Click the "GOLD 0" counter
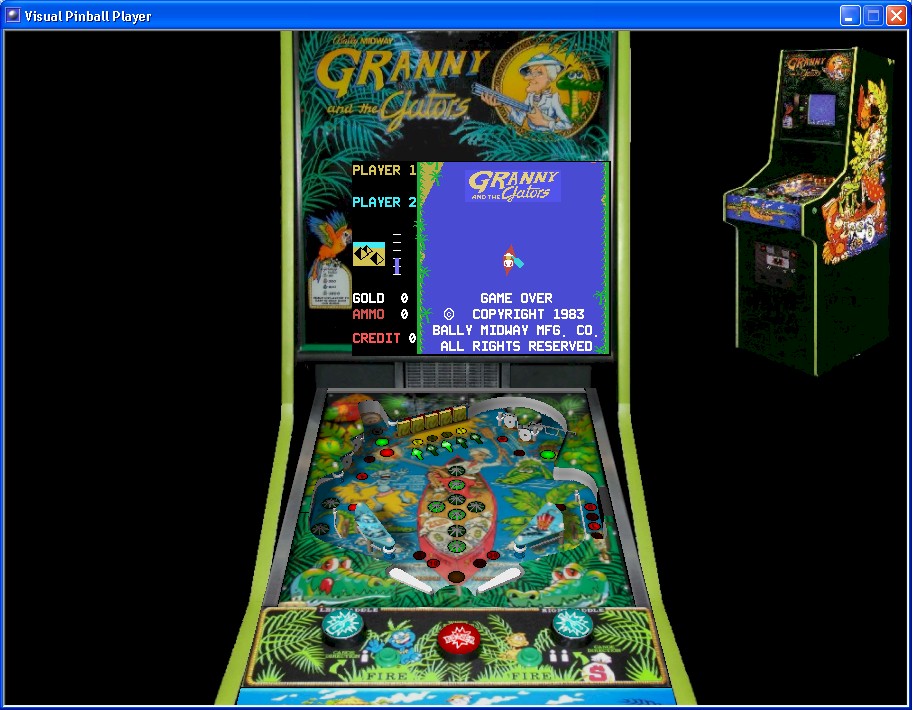 coord(380,298)
